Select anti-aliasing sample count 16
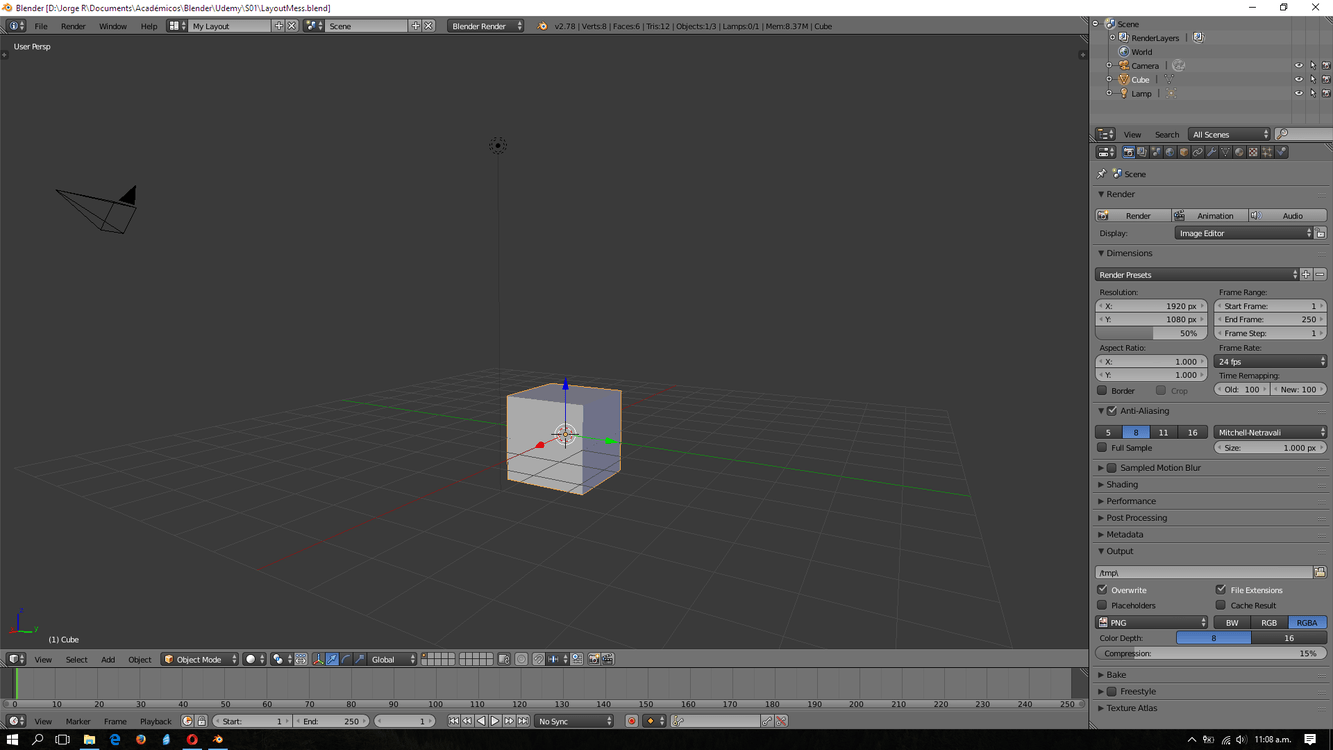The image size is (1333, 750). [1192, 433]
